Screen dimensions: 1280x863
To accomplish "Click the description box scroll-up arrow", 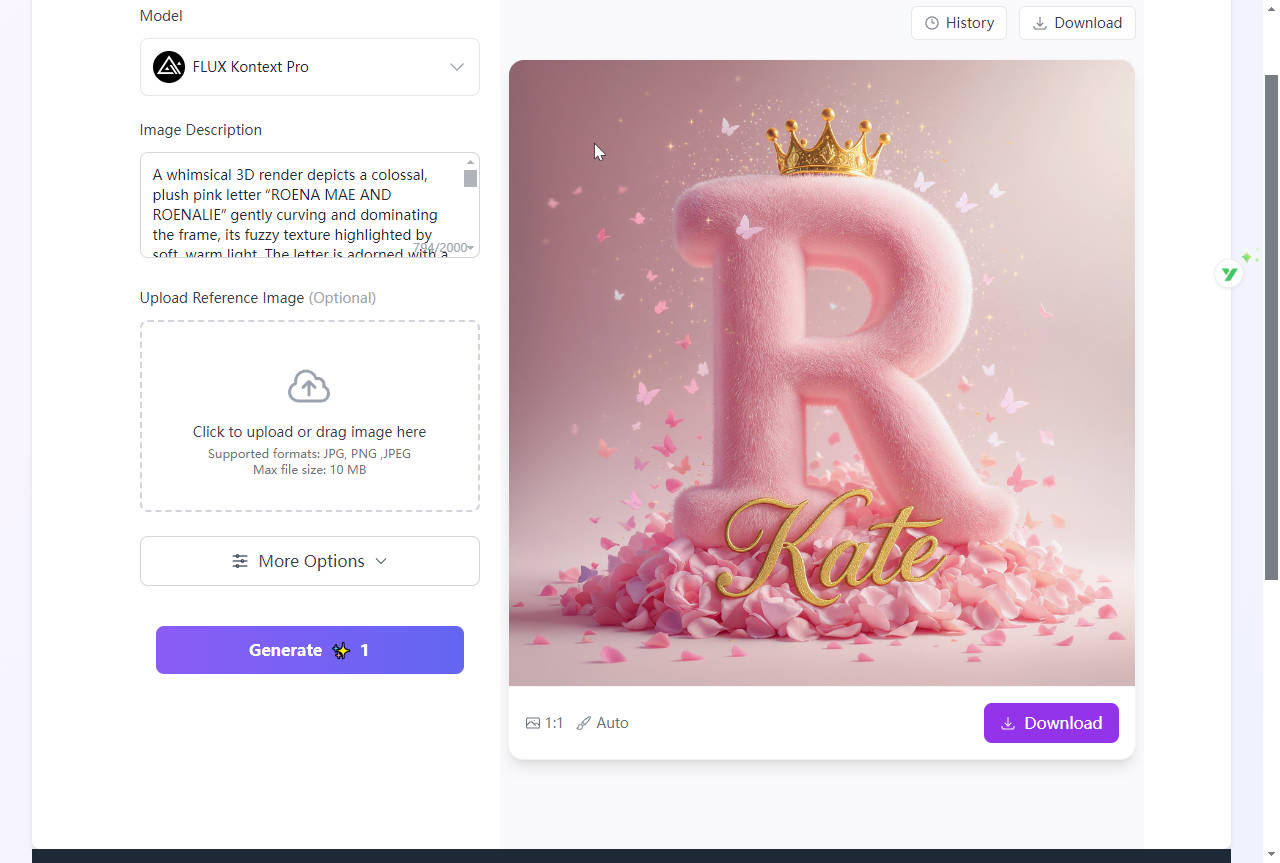I will (470, 162).
